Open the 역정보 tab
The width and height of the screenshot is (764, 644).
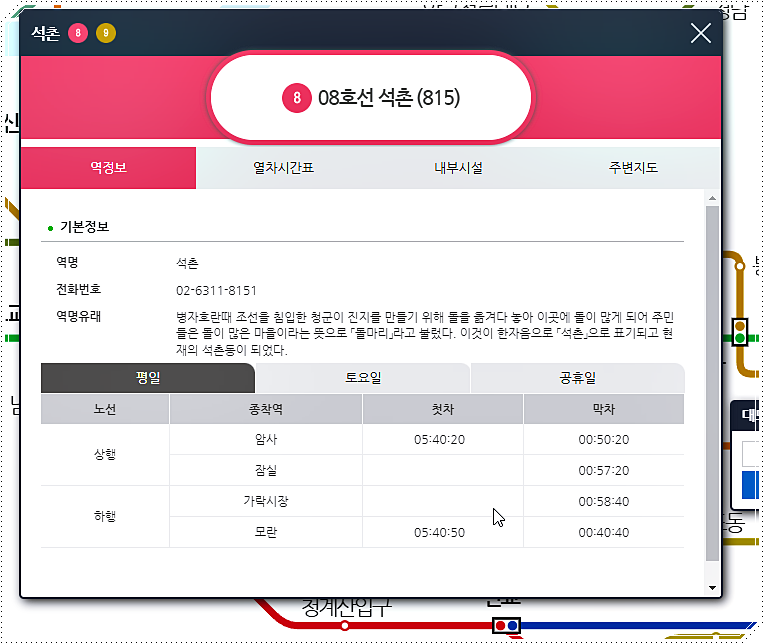[x=108, y=168]
